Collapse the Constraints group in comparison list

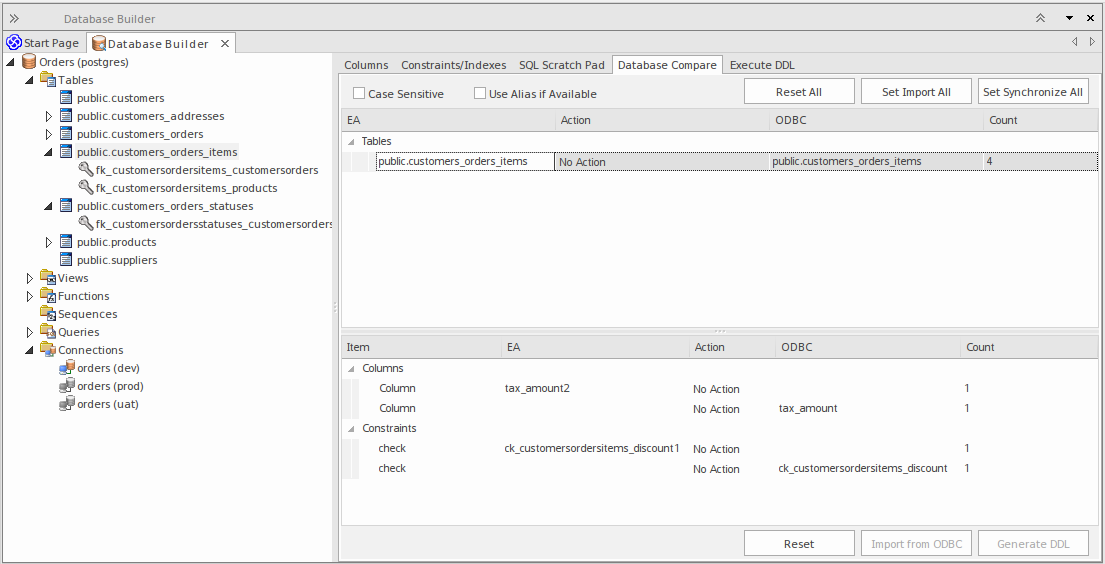[351, 428]
